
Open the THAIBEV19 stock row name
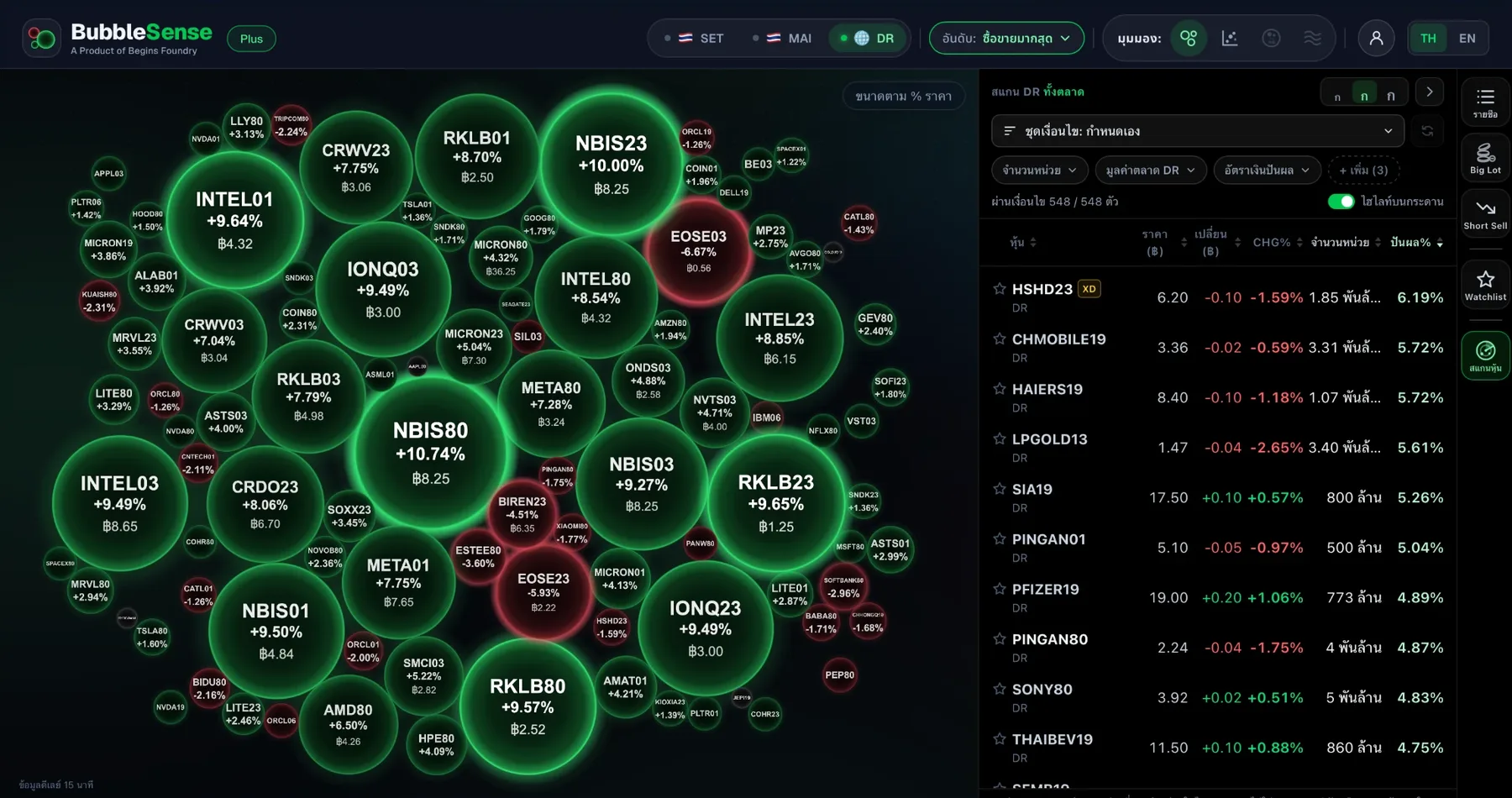coord(1052,739)
